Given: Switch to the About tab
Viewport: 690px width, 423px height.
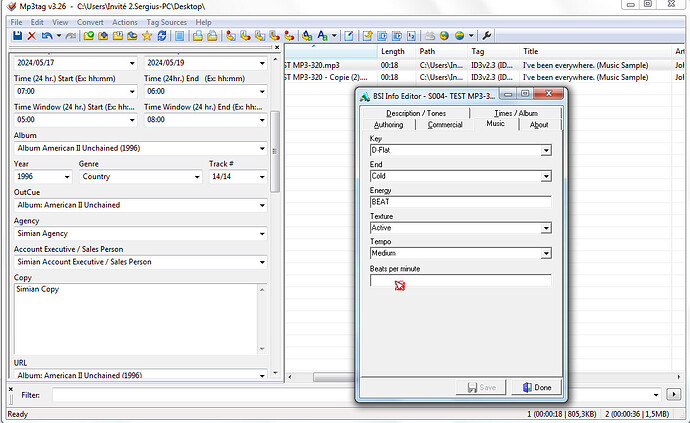Looking at the screenshot, I should click(539, 125).
